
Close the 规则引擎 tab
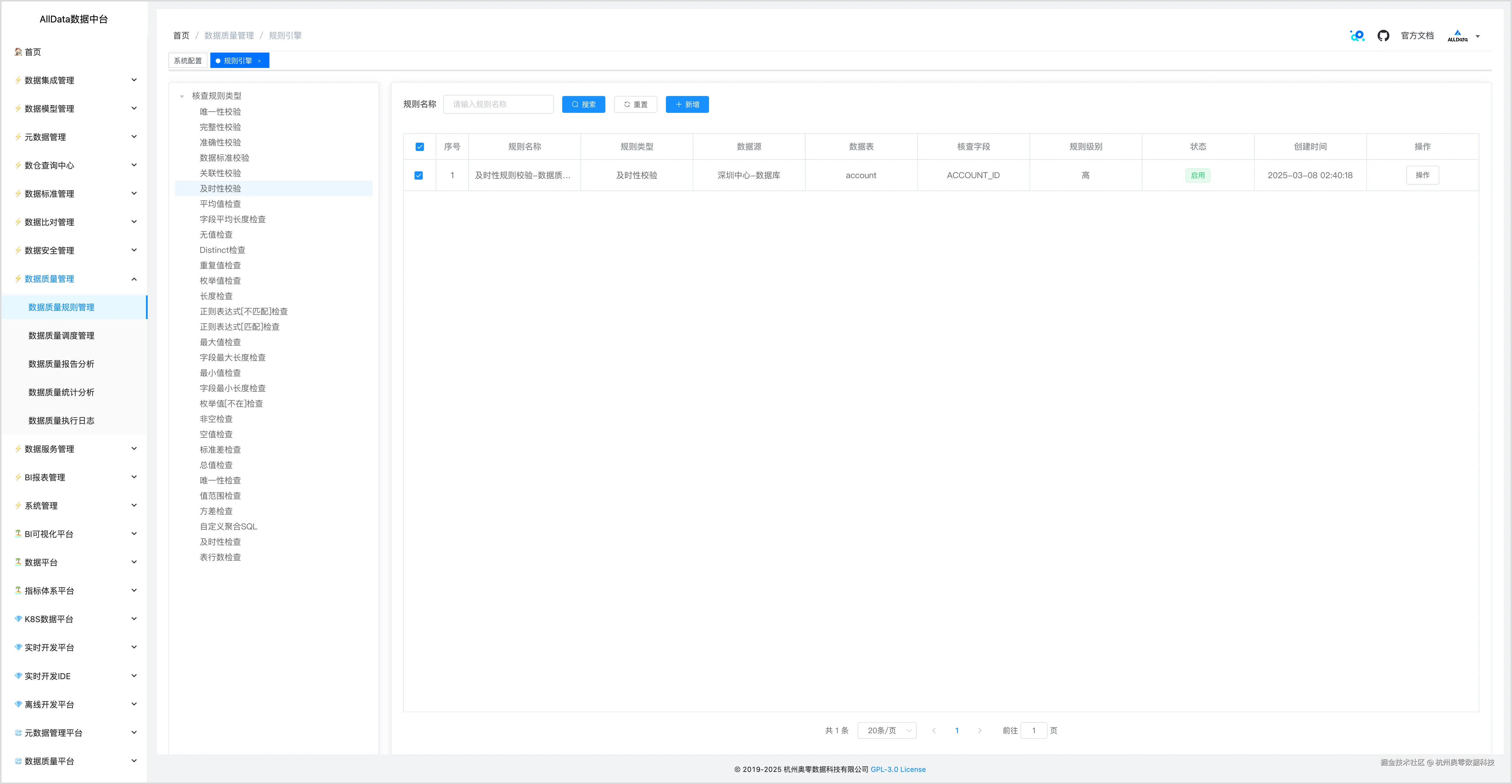pos(259,61)
